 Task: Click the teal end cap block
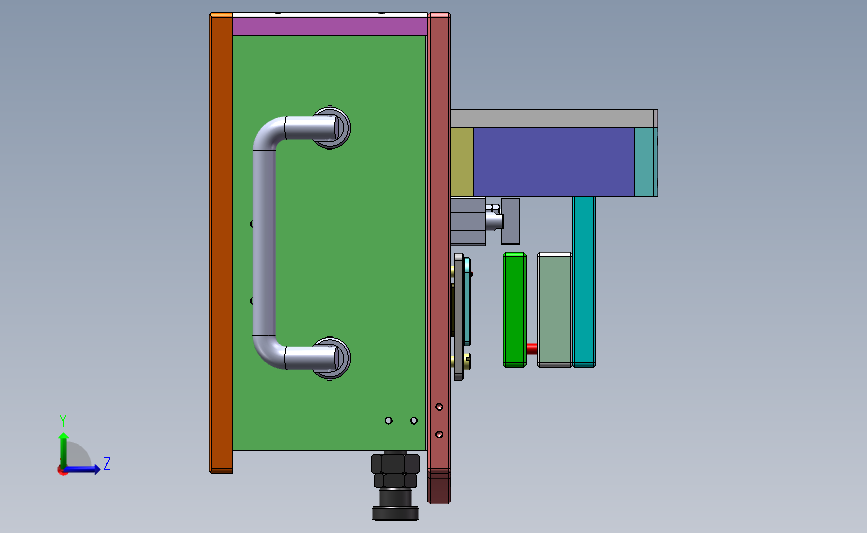point(645,162)
